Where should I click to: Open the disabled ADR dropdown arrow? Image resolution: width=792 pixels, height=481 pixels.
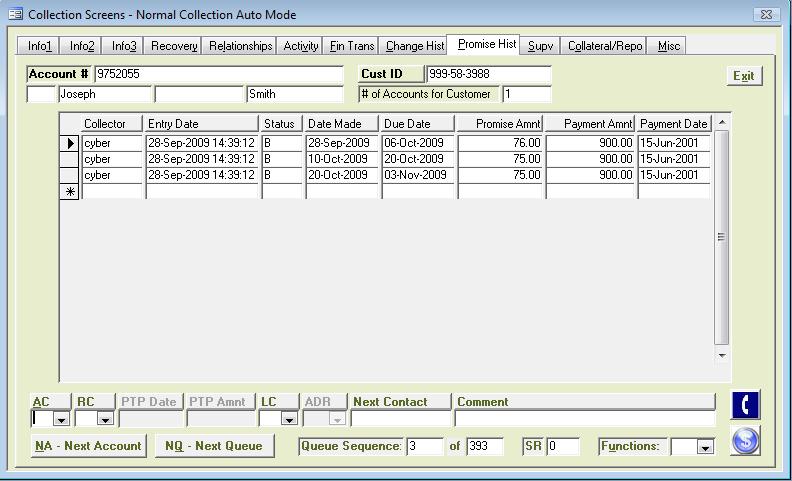coord(337,419)
